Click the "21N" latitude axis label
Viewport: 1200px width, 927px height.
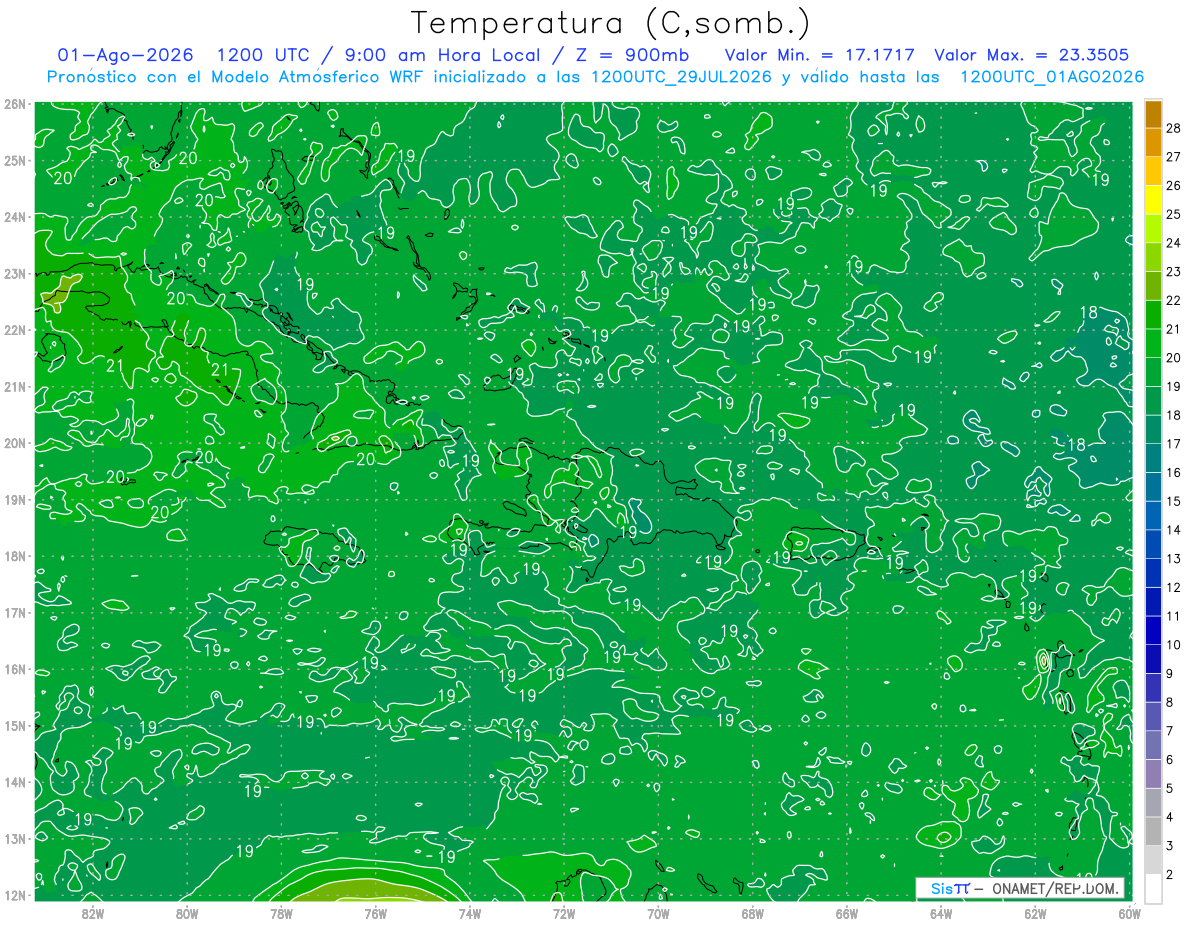click(14, 387)
